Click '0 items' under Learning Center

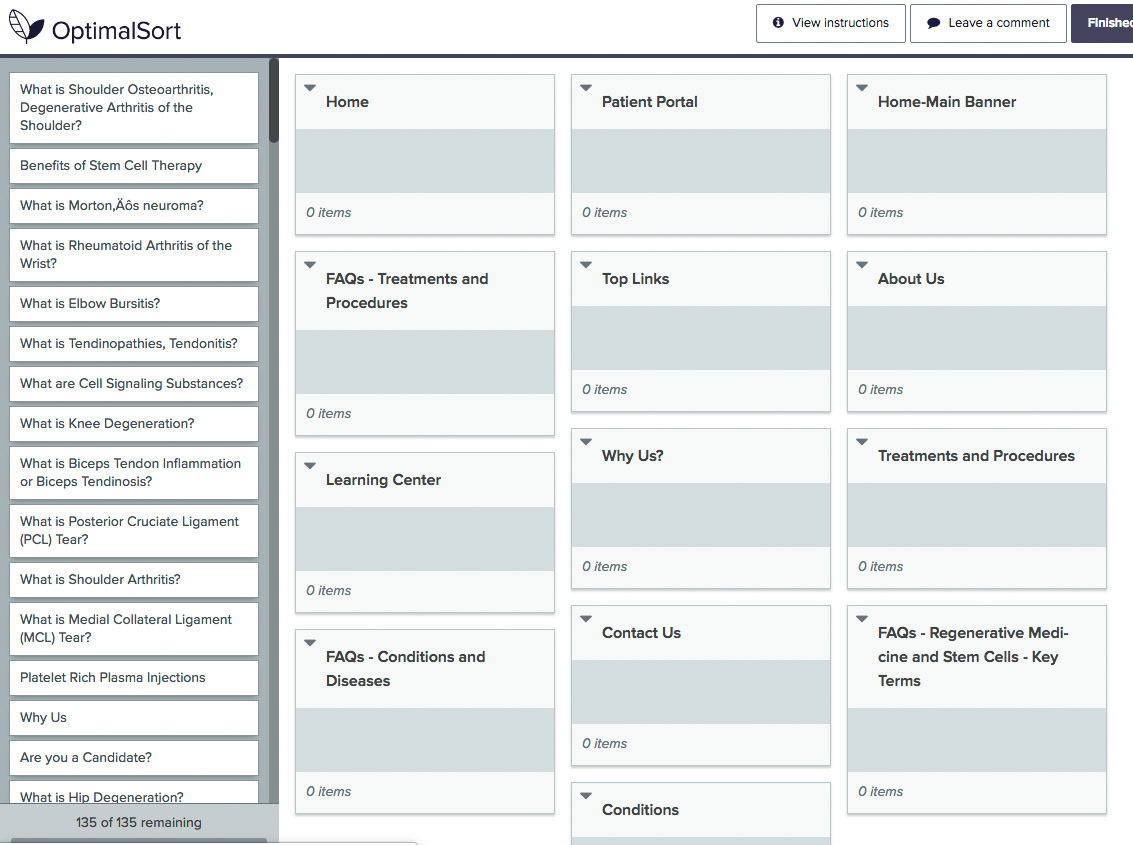point(329,591)
